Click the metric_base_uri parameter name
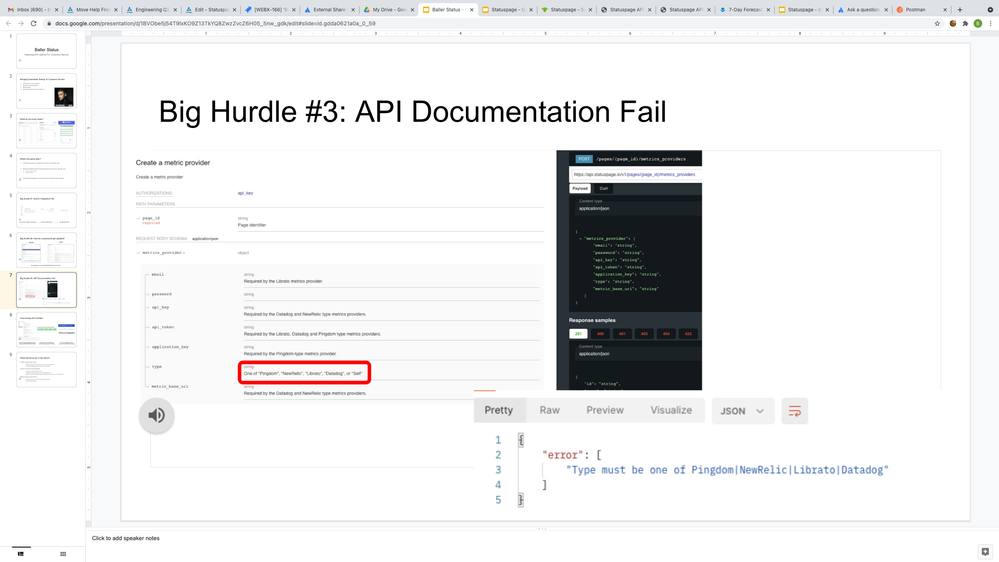This screenshot has height=562, width=999. tap(169, 387)
